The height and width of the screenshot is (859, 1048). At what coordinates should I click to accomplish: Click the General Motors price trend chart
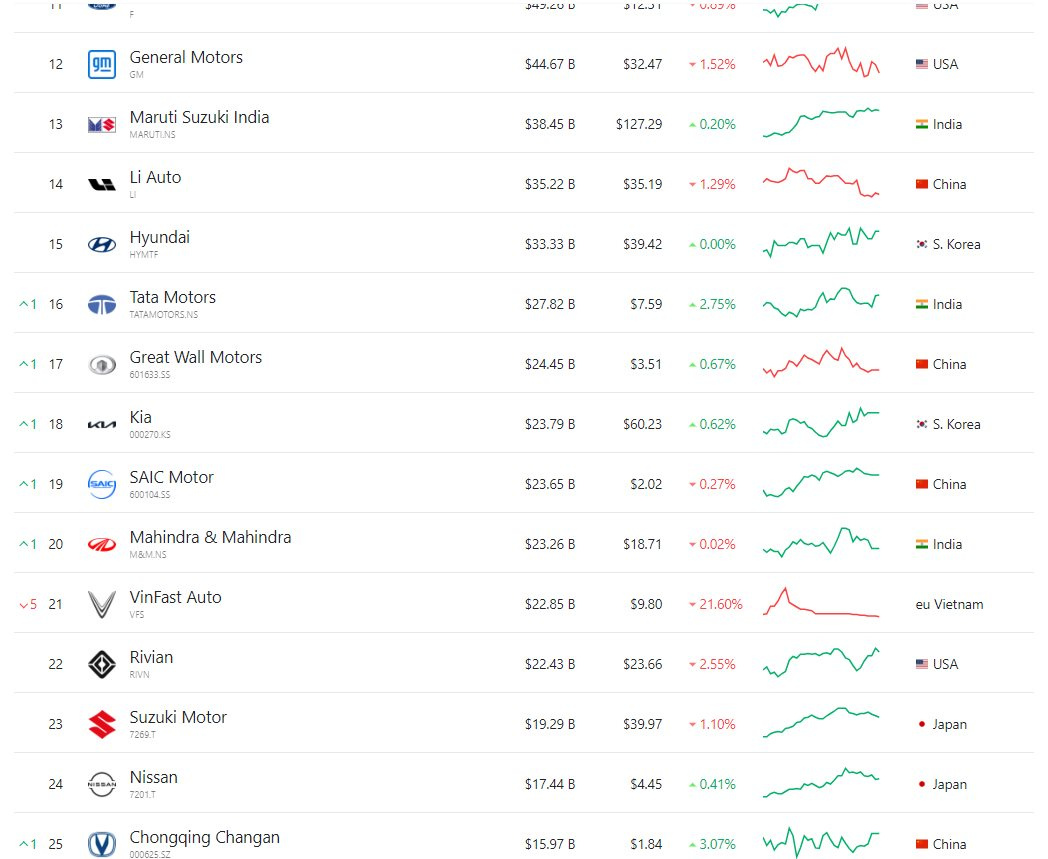point(821,62)
